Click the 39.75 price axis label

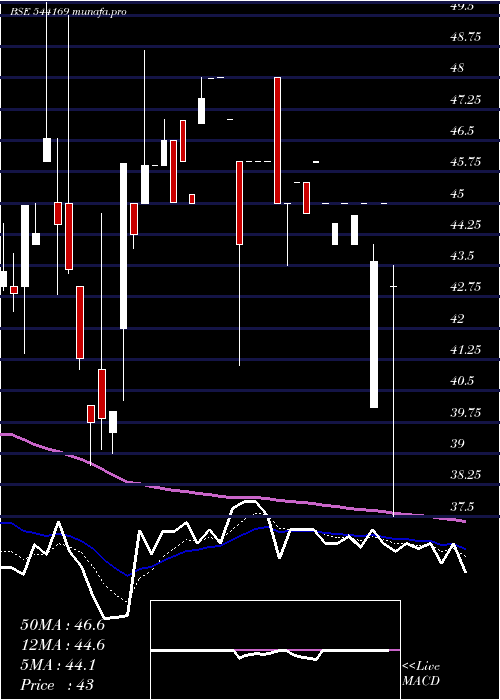(466, 413)
